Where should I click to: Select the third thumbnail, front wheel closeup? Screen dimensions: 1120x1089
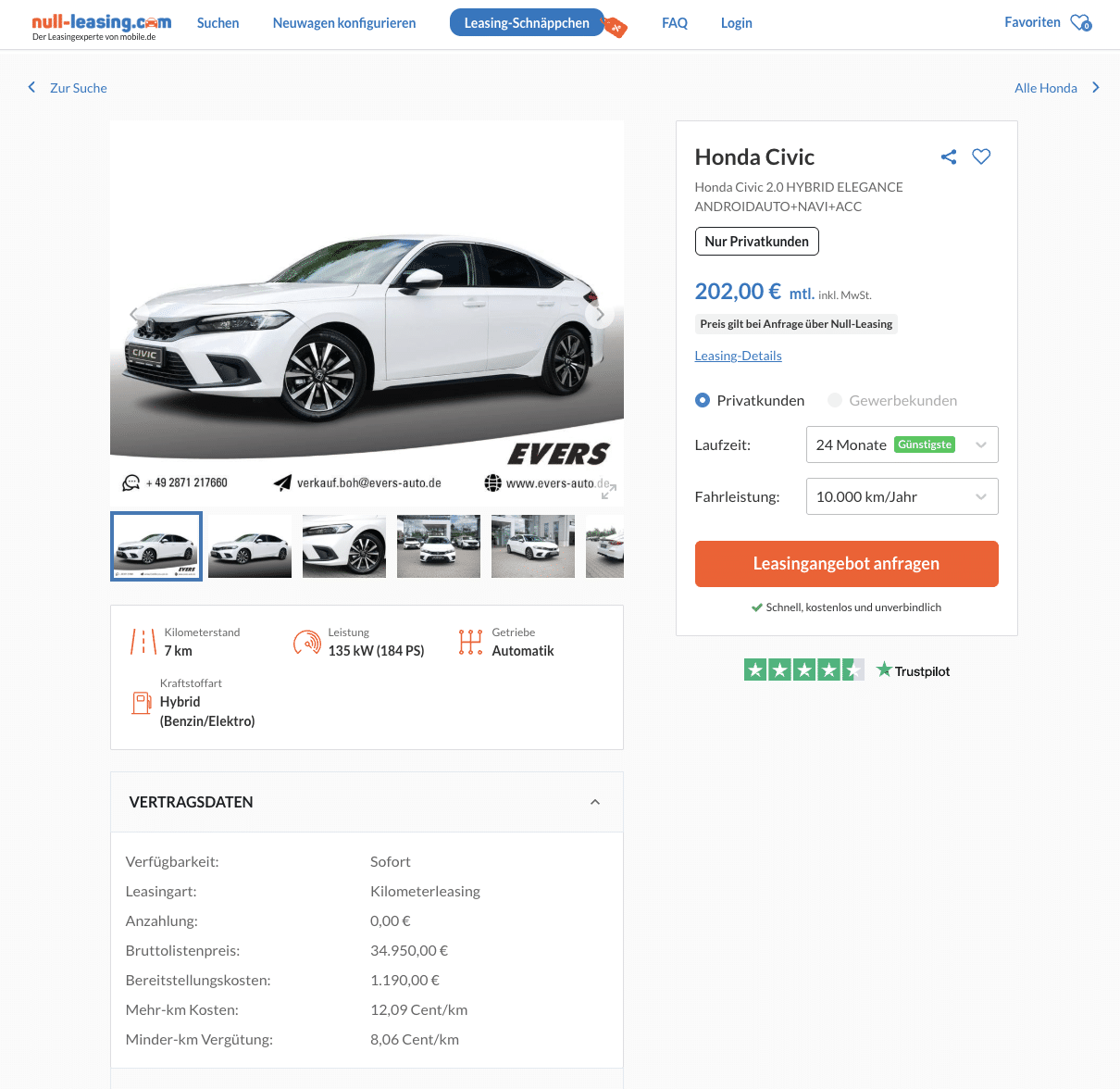click(x=344, y=546)
